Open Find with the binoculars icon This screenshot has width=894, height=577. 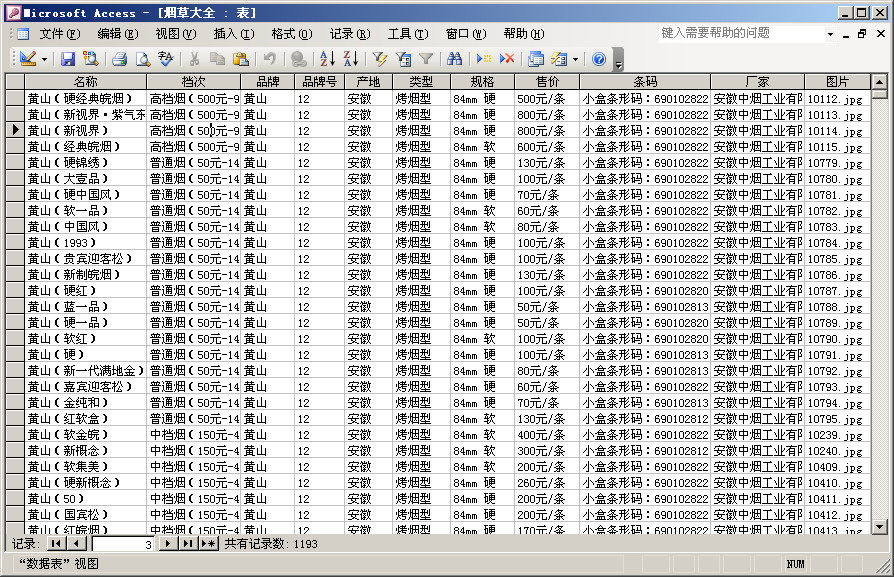(454, 58)
